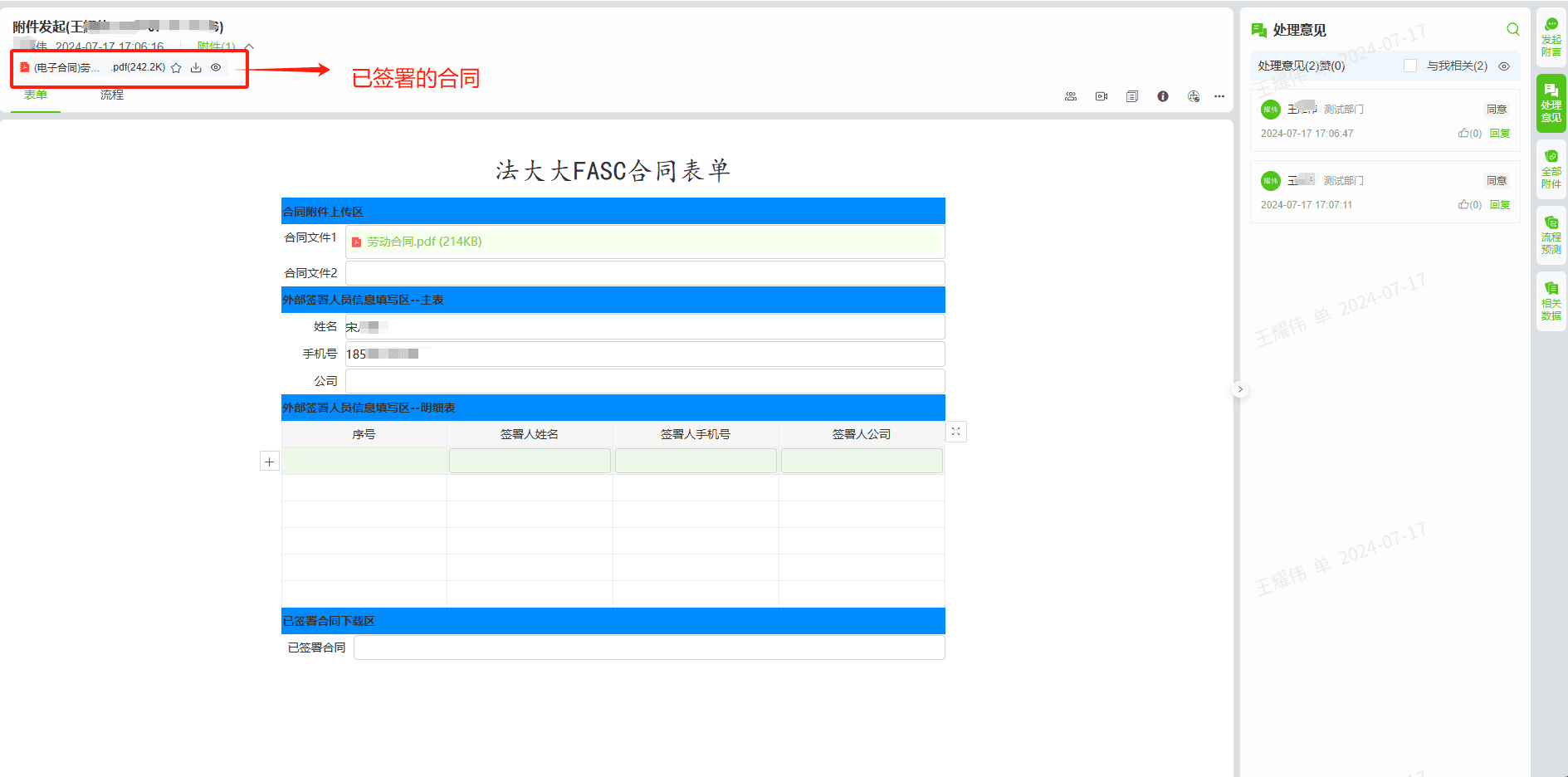Image resolution: width=1568 pixels, height=777 pixels.
Task: Open 发起附言 in the right sidebar
Action: coord(1551,38)
